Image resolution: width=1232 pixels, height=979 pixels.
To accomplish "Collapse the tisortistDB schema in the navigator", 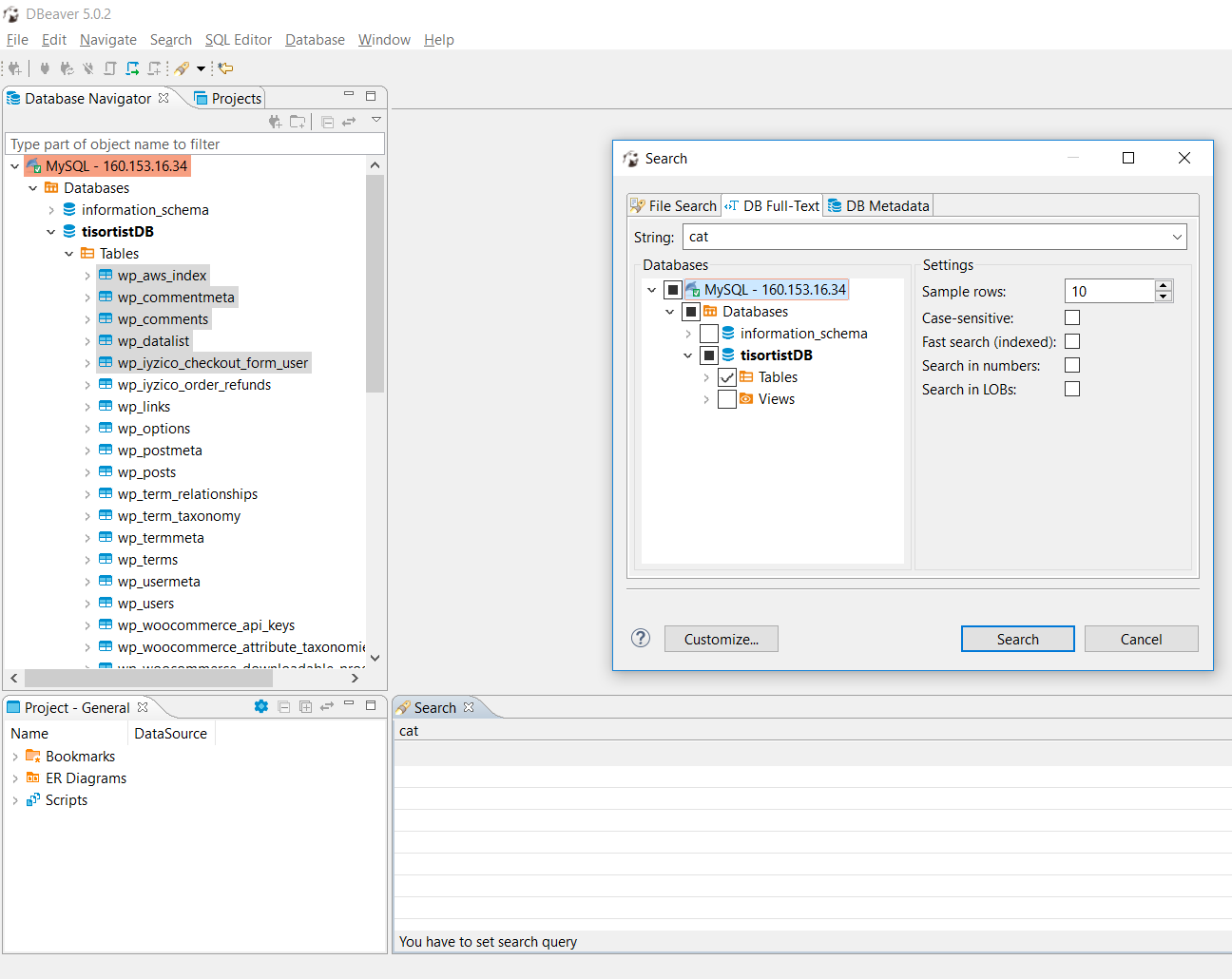I will click(x=51, y=231).
